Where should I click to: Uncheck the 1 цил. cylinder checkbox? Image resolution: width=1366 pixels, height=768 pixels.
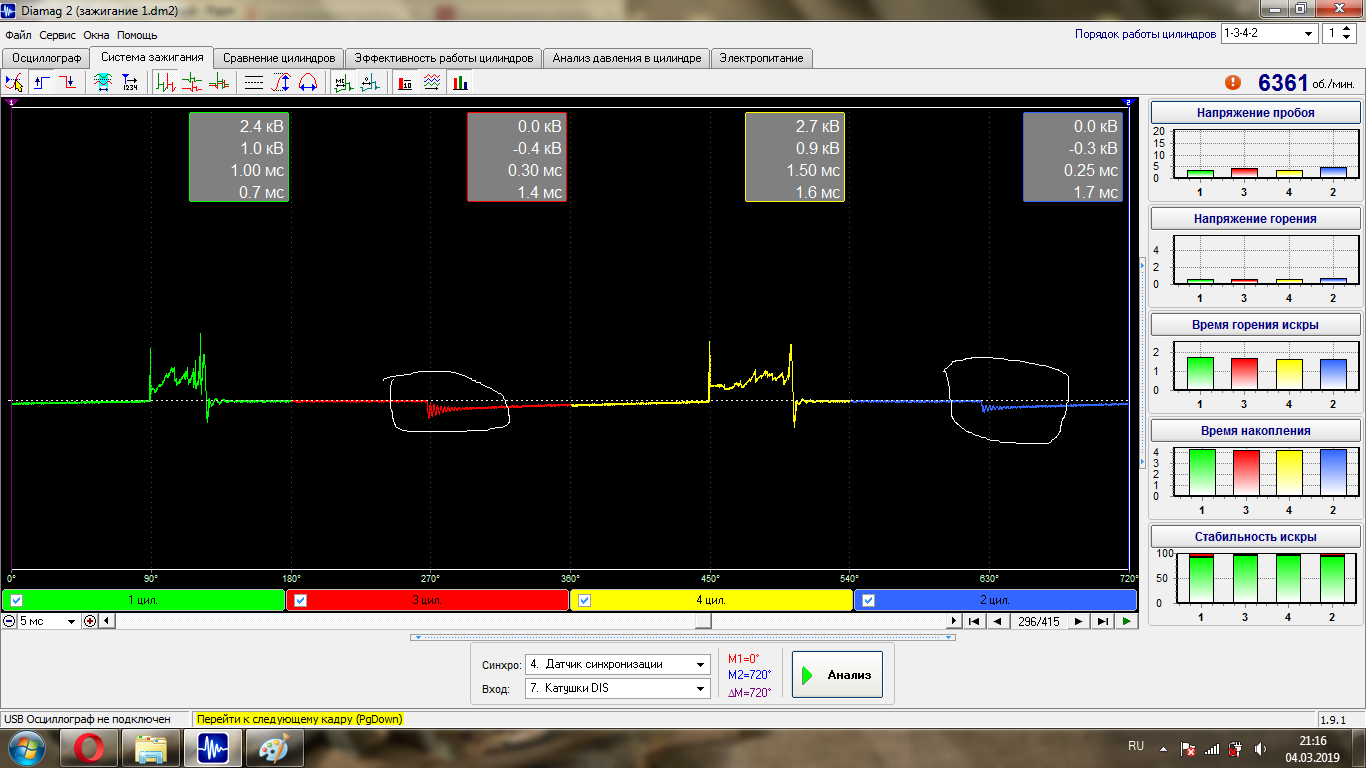pyautogui.click(x=16, y=600)
